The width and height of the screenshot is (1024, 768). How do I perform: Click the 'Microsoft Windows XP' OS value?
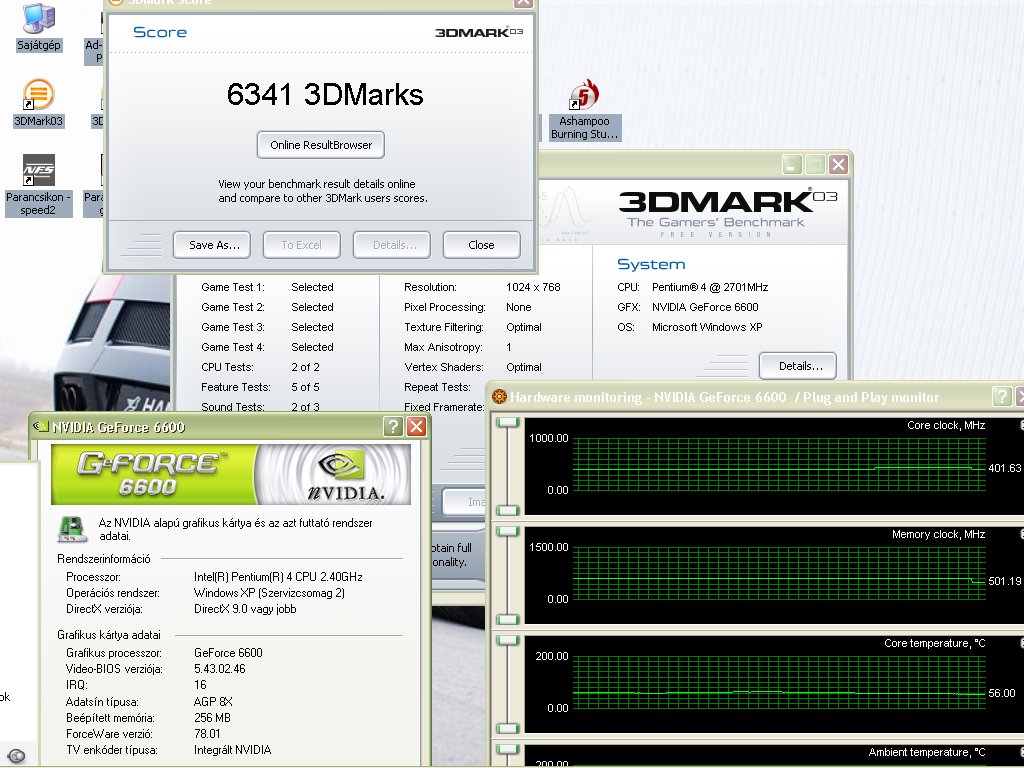click(x=707, y=327)
